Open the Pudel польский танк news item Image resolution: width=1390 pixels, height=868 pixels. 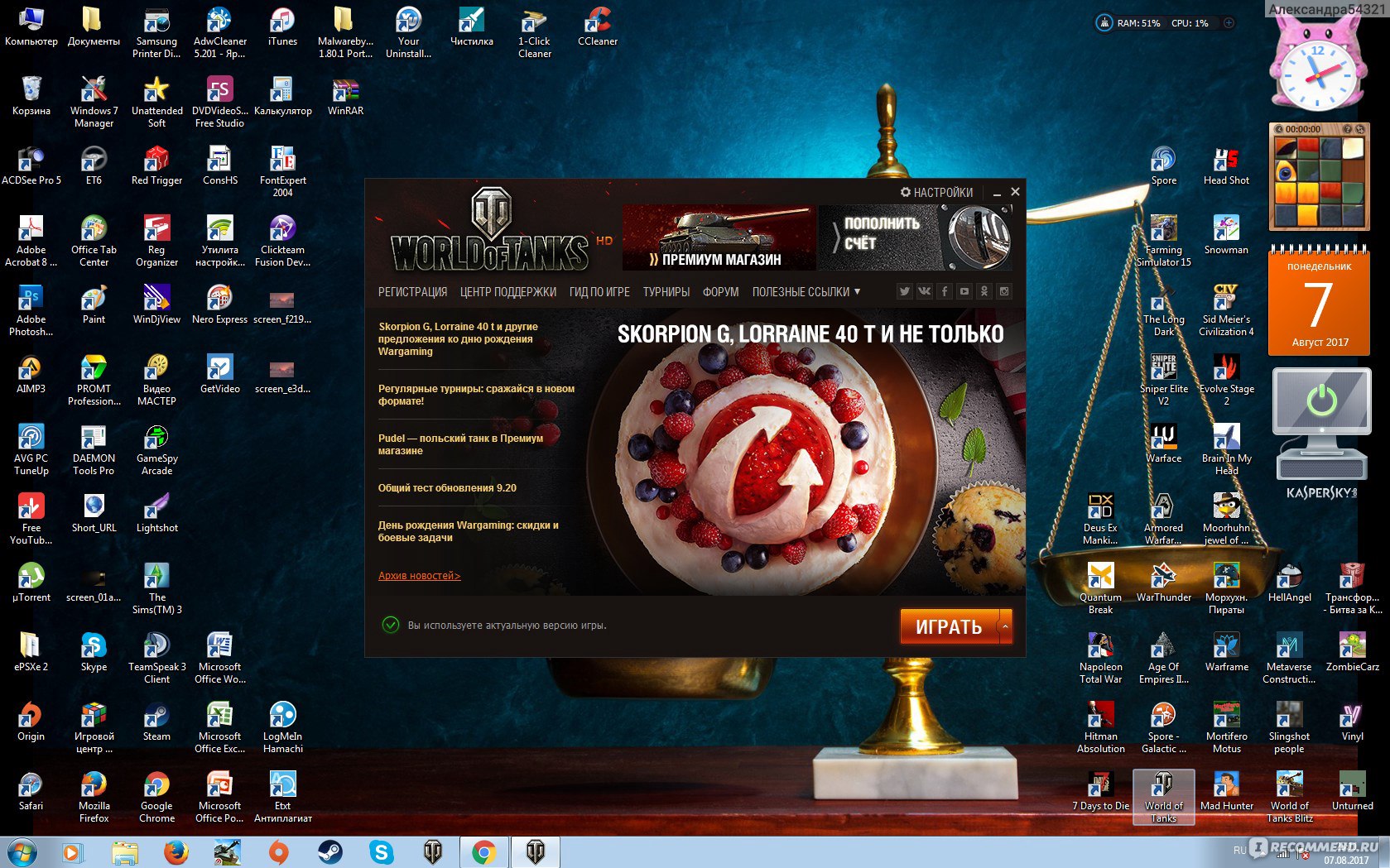460,444
